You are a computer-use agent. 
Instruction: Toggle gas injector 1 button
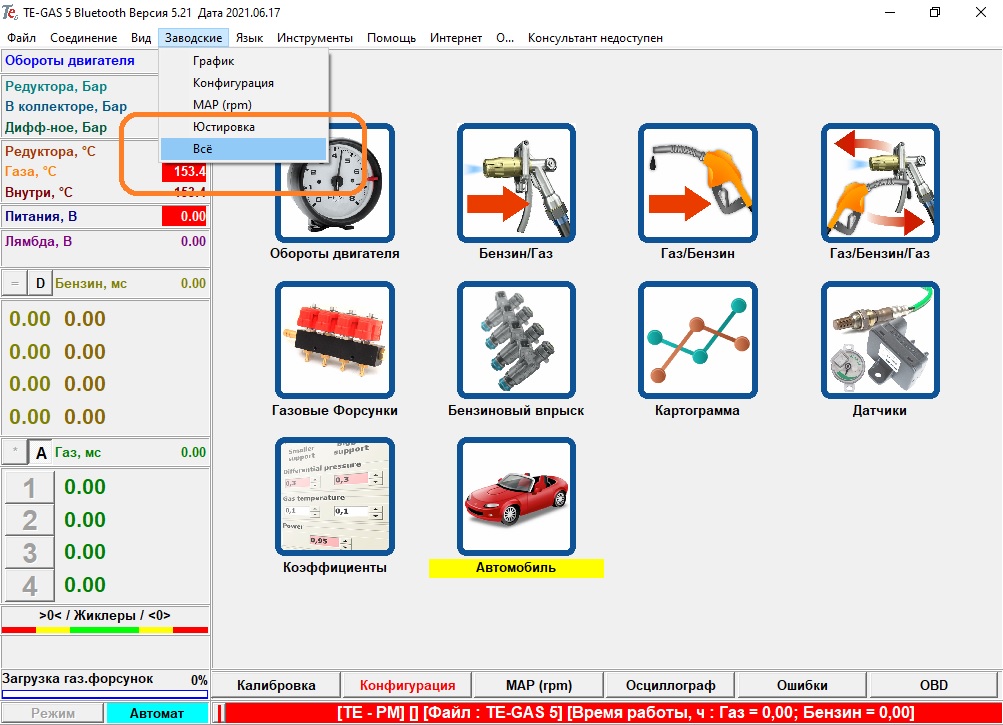[29, 488]
